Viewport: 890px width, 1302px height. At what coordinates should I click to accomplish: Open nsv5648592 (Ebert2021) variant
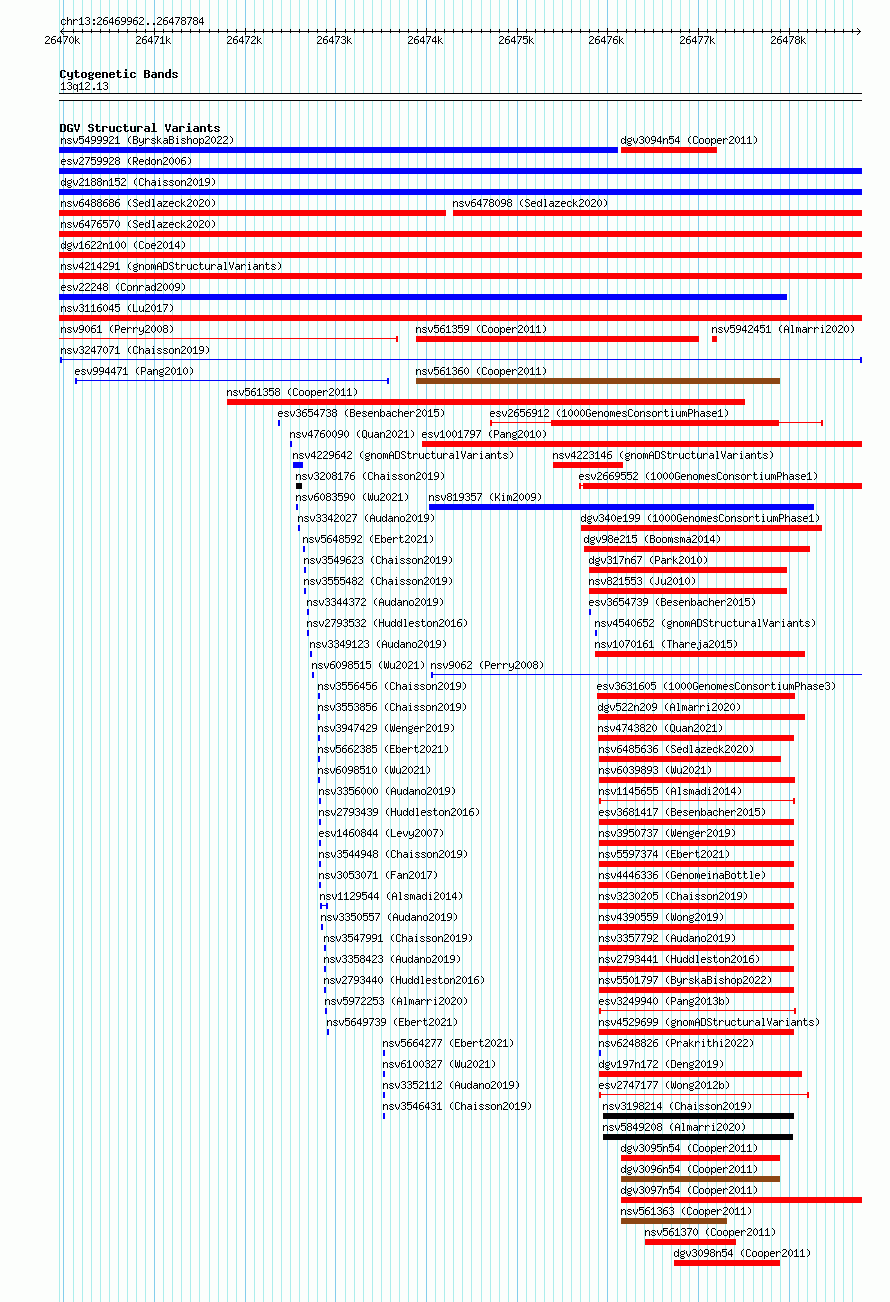click(368, 539)
